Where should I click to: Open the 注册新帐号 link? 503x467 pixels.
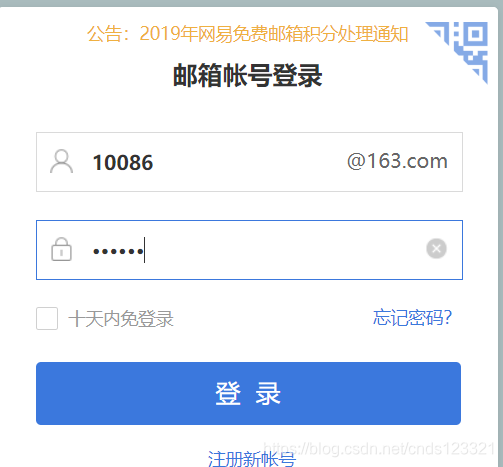point(252,459)
